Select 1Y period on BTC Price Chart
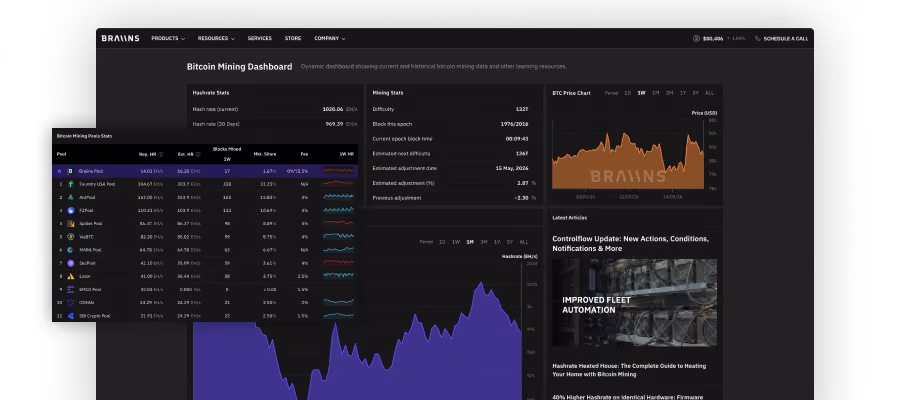908x400 pixels. click(x=683, y=93)
